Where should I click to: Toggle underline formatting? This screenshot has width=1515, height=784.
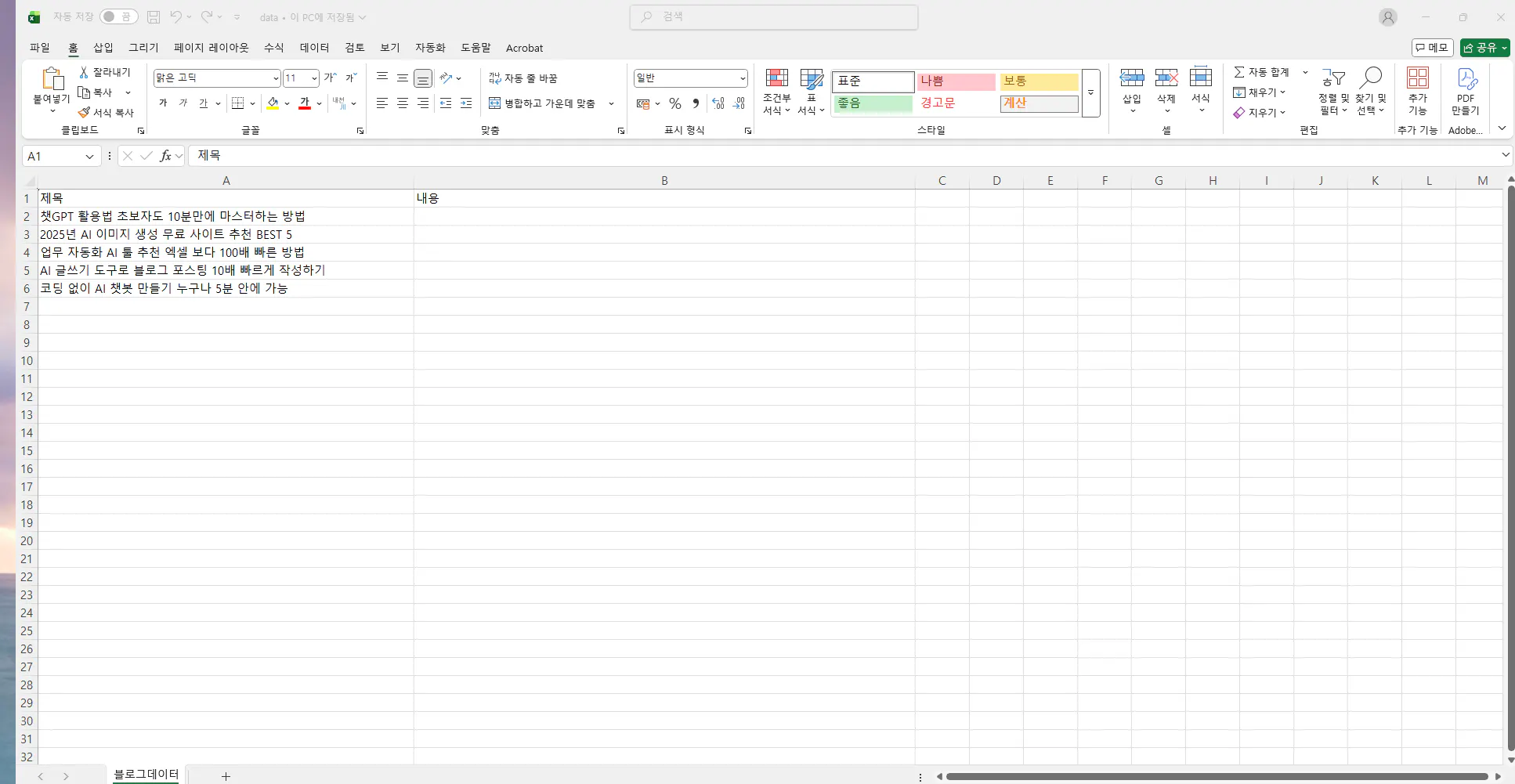[x=203, y=103]
